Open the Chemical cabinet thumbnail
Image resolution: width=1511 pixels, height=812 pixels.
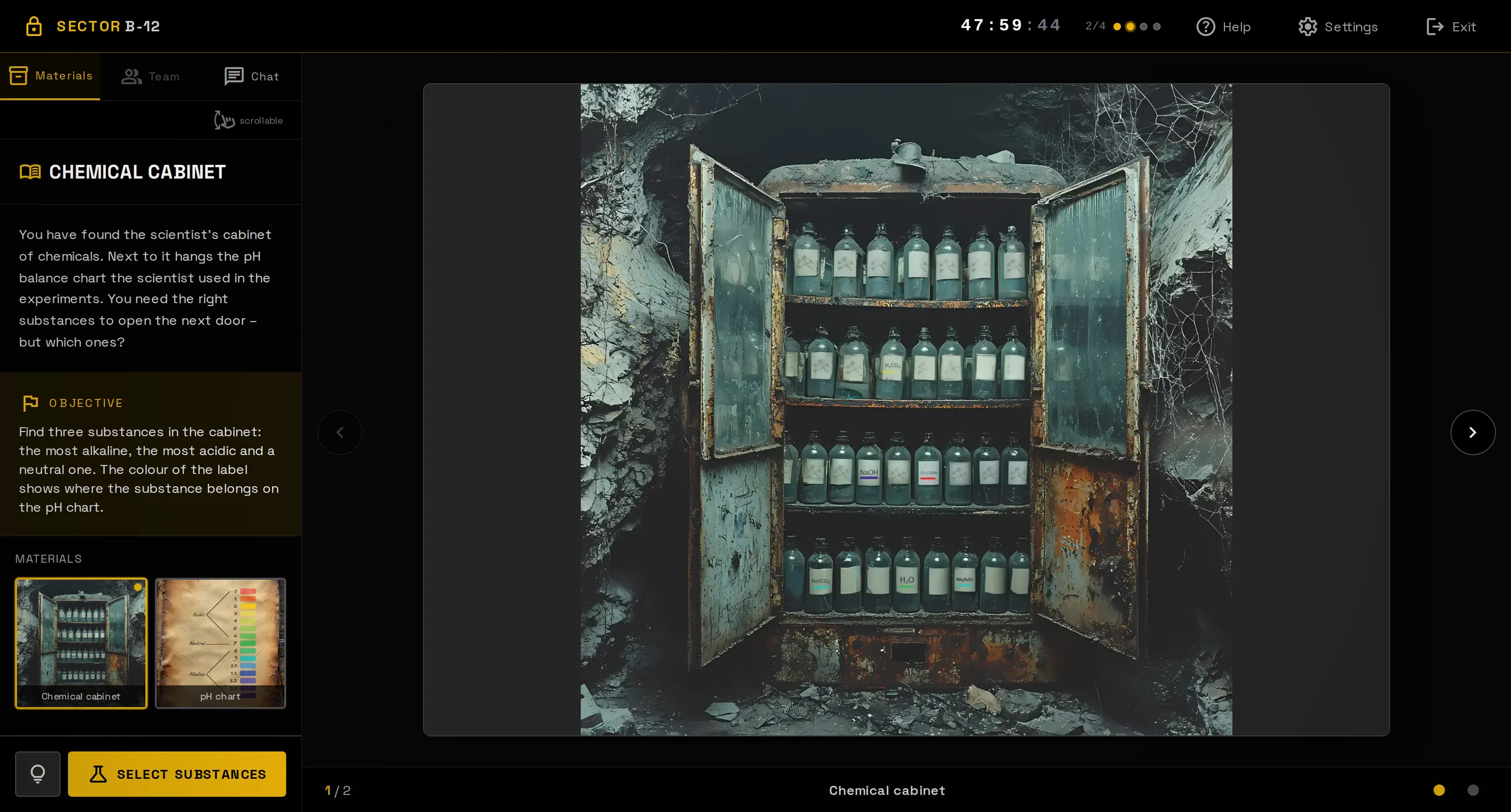81,643
